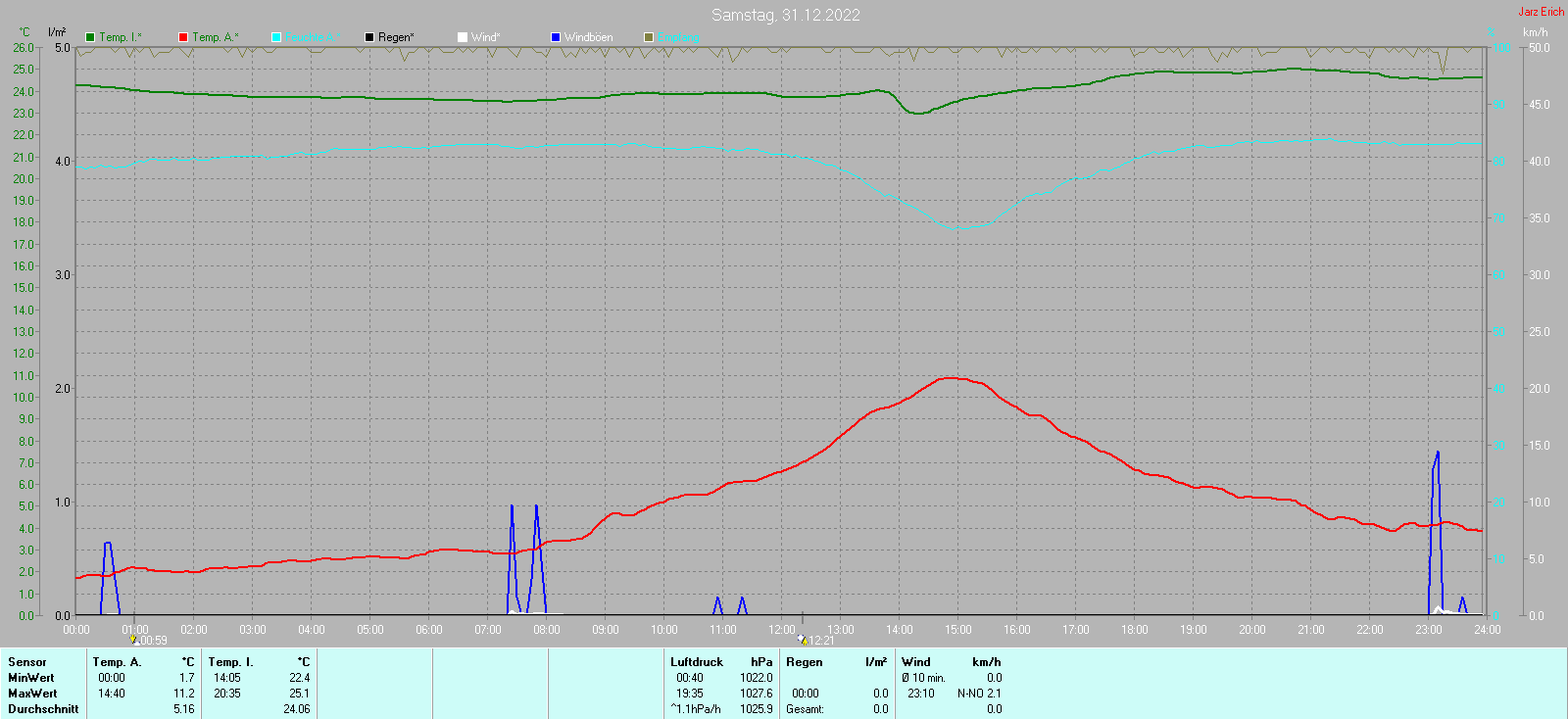
Task: Click the average indoor temperature '24.06'
Action: pyautogui.click(x=297, y=709)
